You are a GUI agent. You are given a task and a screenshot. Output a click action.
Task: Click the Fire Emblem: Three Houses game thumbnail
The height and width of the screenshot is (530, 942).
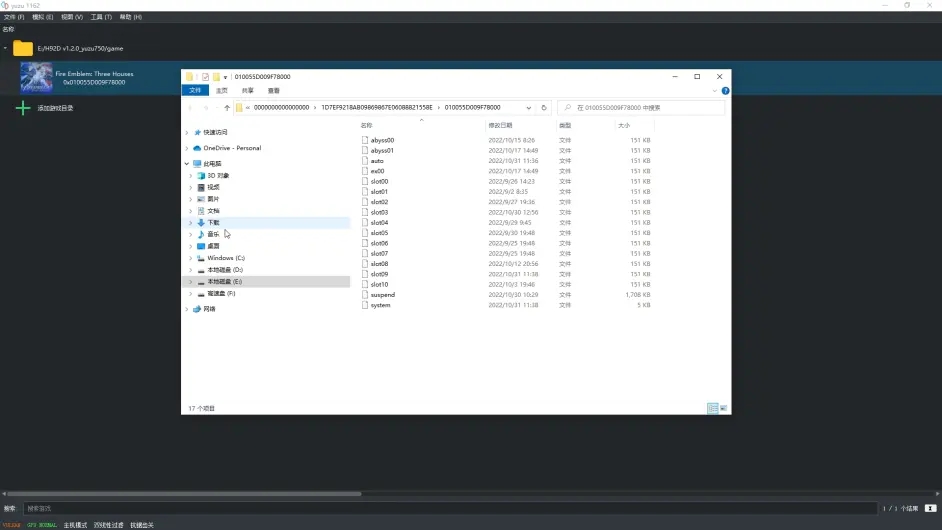point(37,78)
